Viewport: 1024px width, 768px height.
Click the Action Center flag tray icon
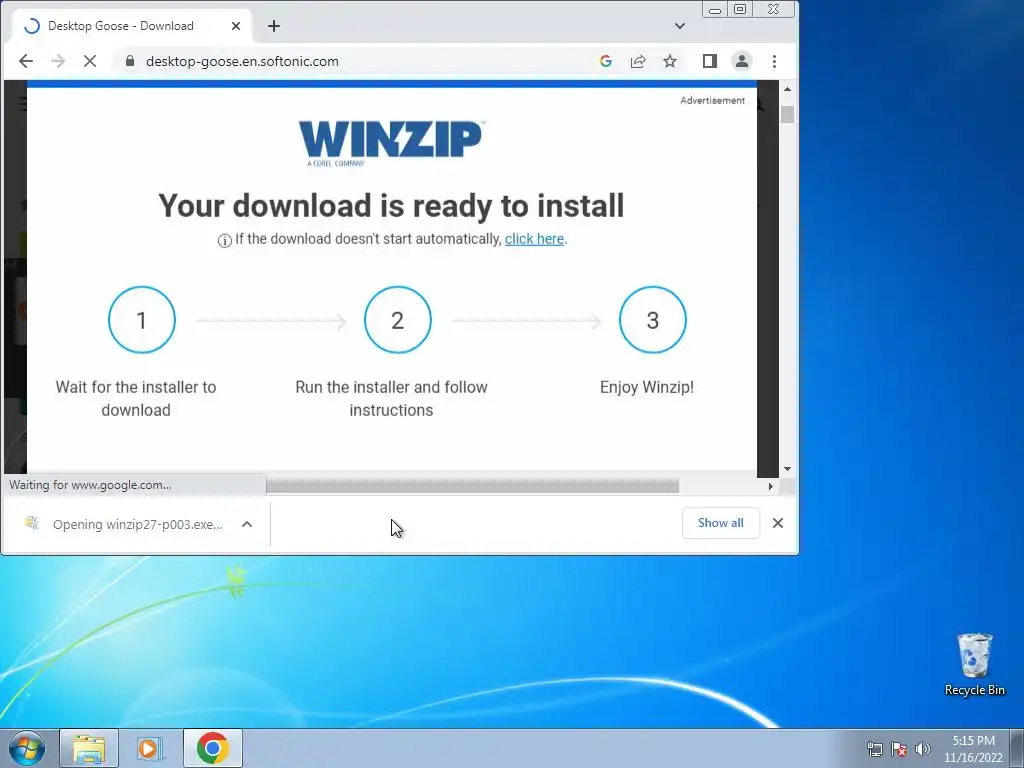(899, 749)
